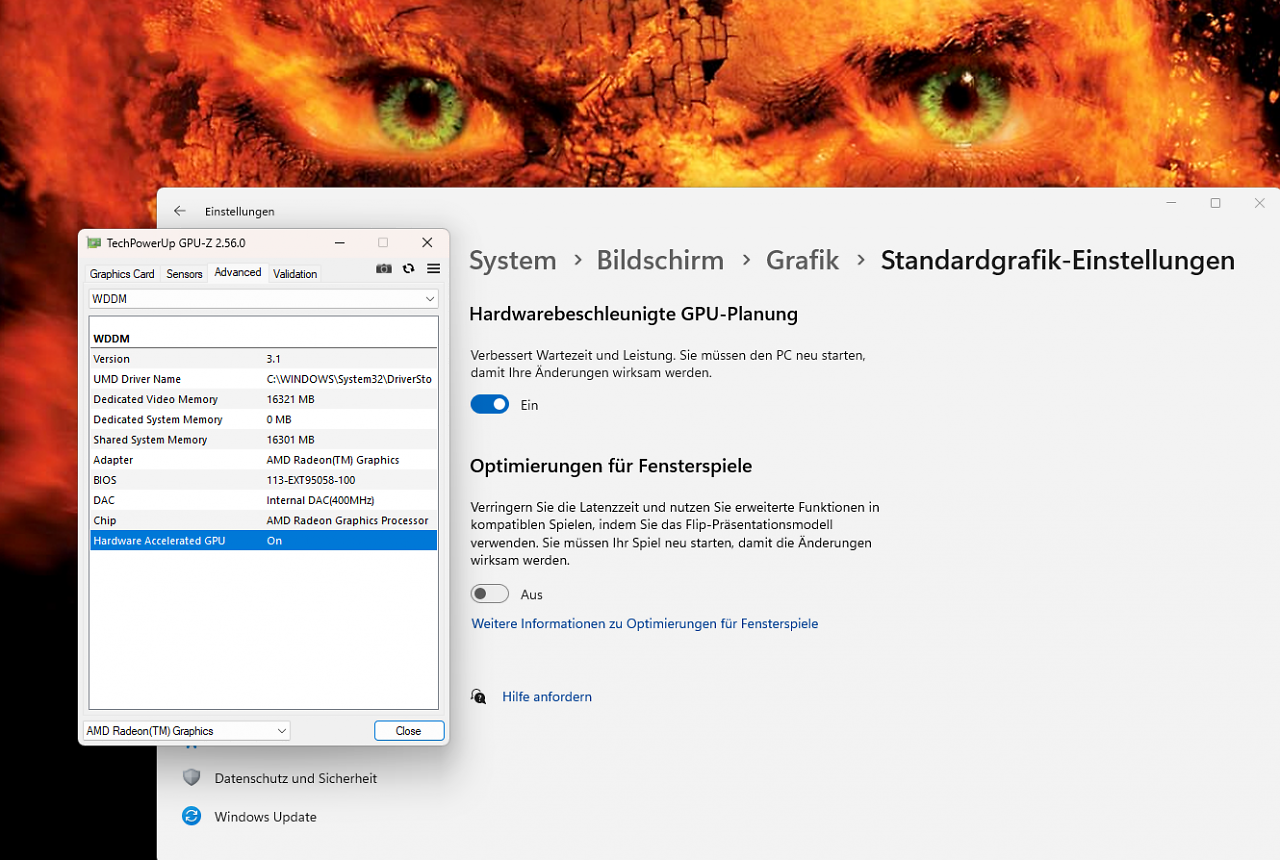The image size is (1280, 860).
Task: Click the Windows Update sync icon
Action: (x=191, y=816)
